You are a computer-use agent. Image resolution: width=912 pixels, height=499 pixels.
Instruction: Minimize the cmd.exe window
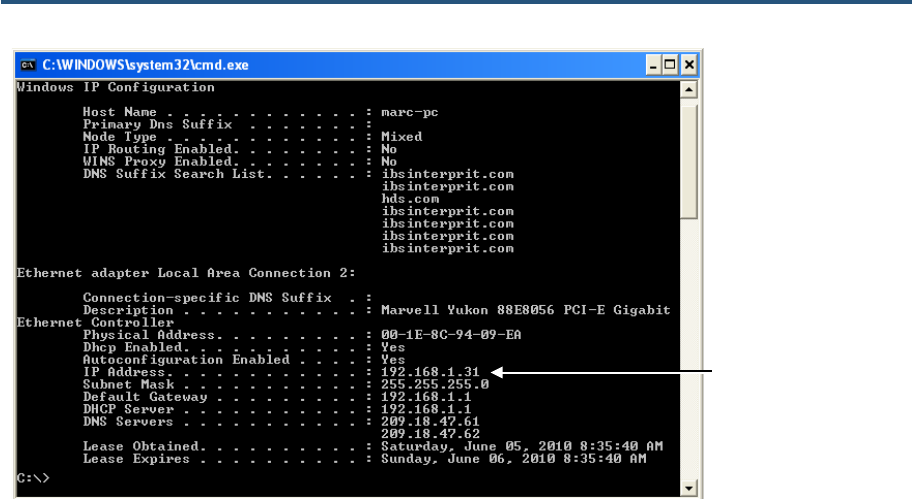coord(653,65)
